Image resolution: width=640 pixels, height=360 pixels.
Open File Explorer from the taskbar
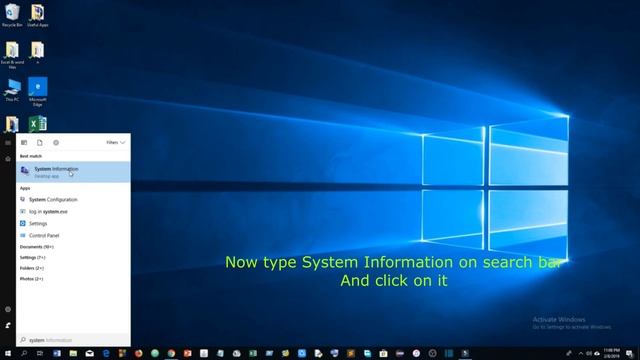[x=73, y=353]
